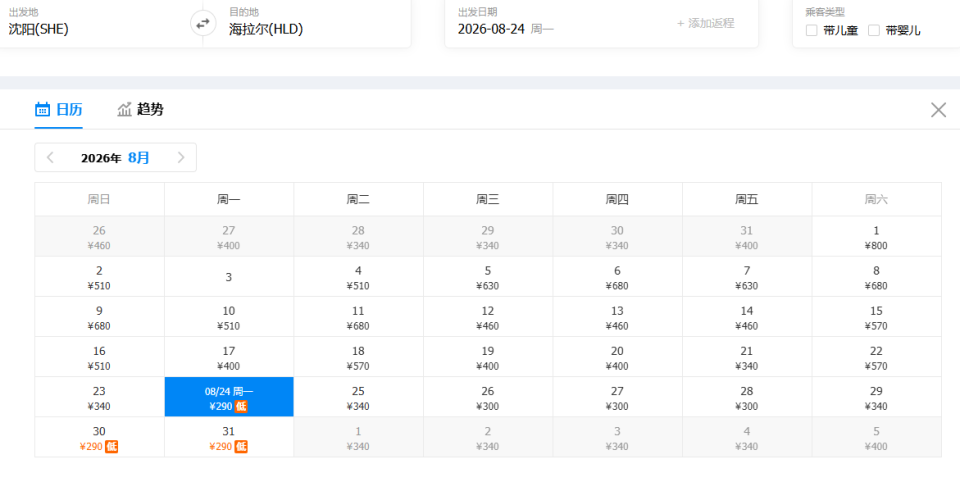The image size is (960, 482).
Task: Select August 22 priced ¥570
Action: click(877, 357)
